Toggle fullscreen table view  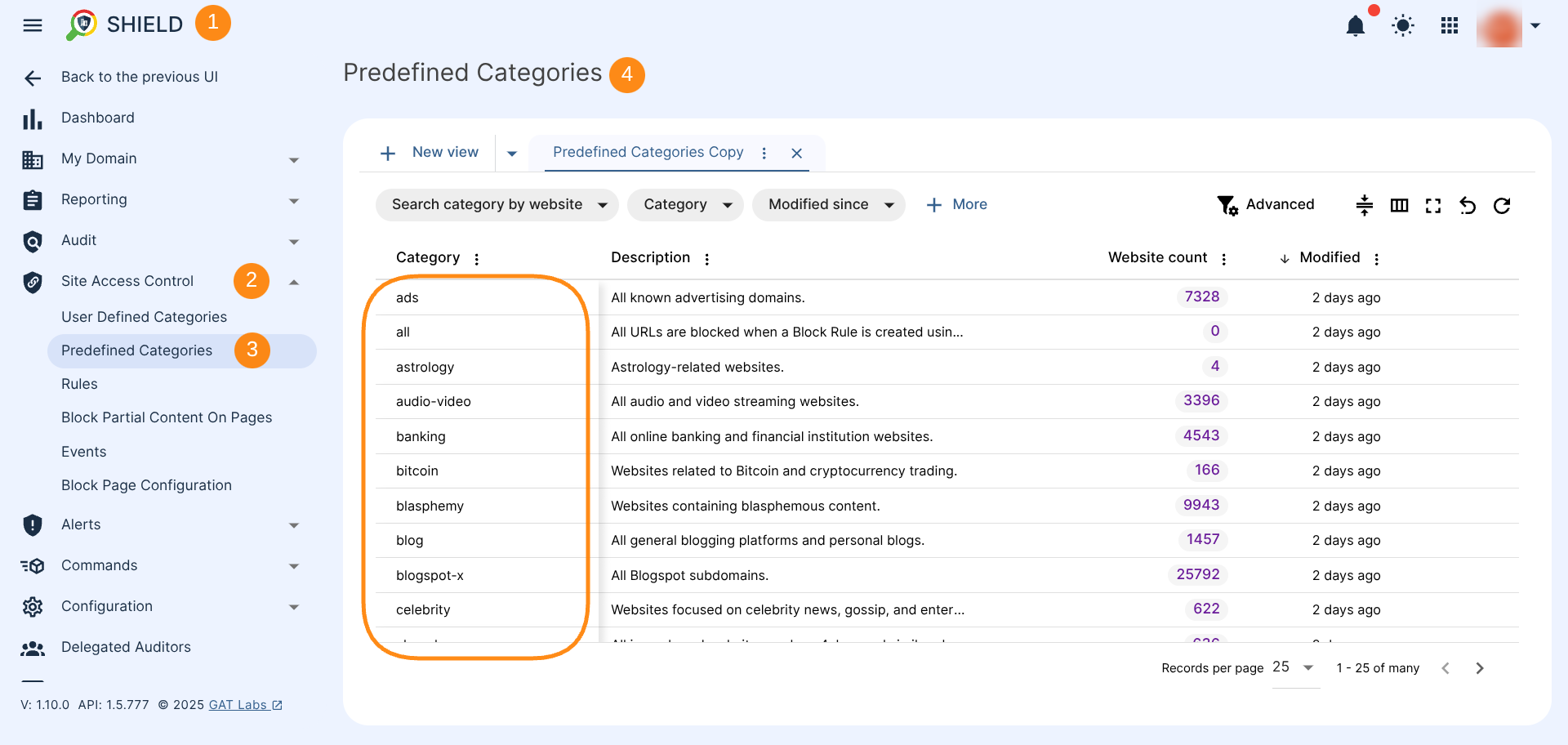click(1433, 206)
